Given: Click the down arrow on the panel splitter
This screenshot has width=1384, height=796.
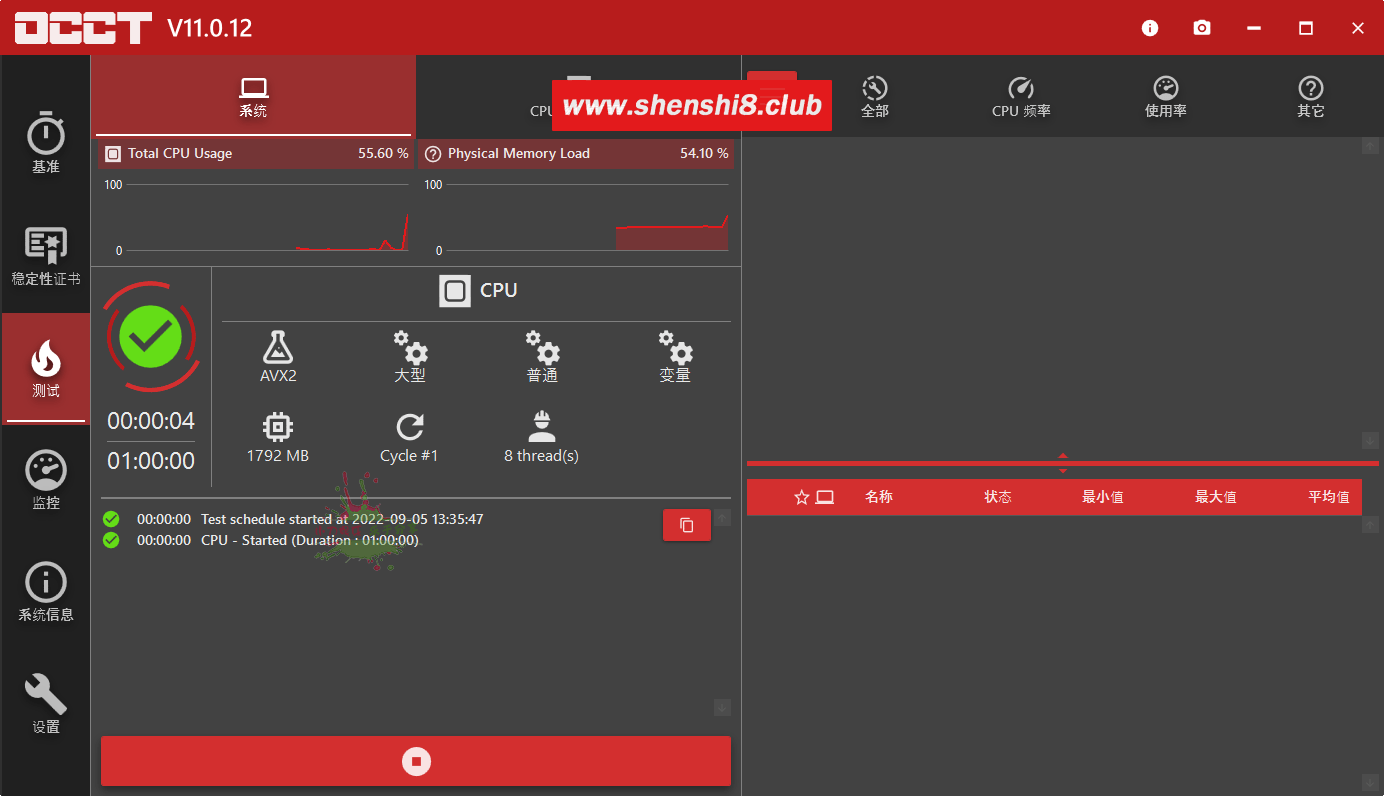Looking at the screenshot, I should click(x=1063, y=471).
